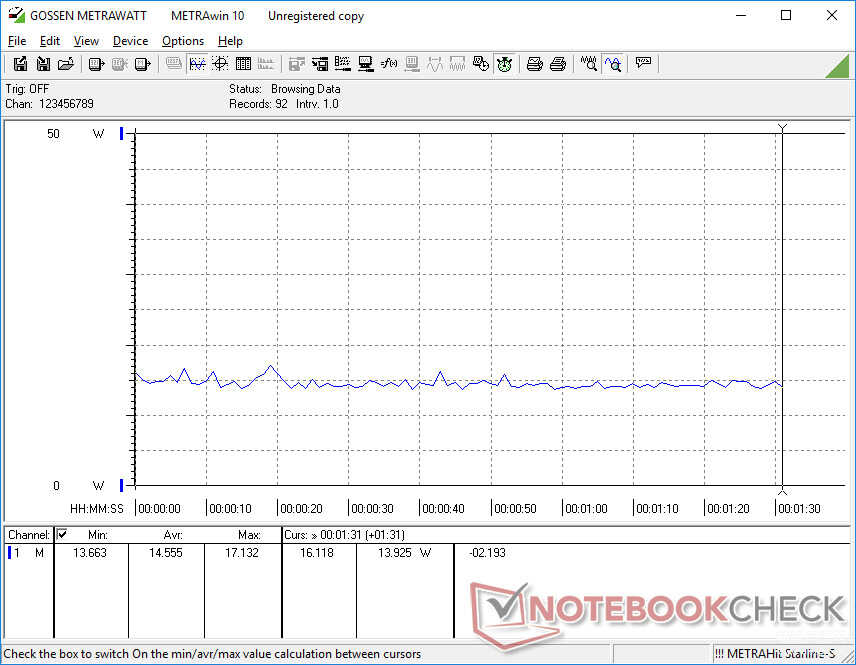Click the zoom curve magnifier icon
The image size is (856, 665).
(x=613, y=64)
